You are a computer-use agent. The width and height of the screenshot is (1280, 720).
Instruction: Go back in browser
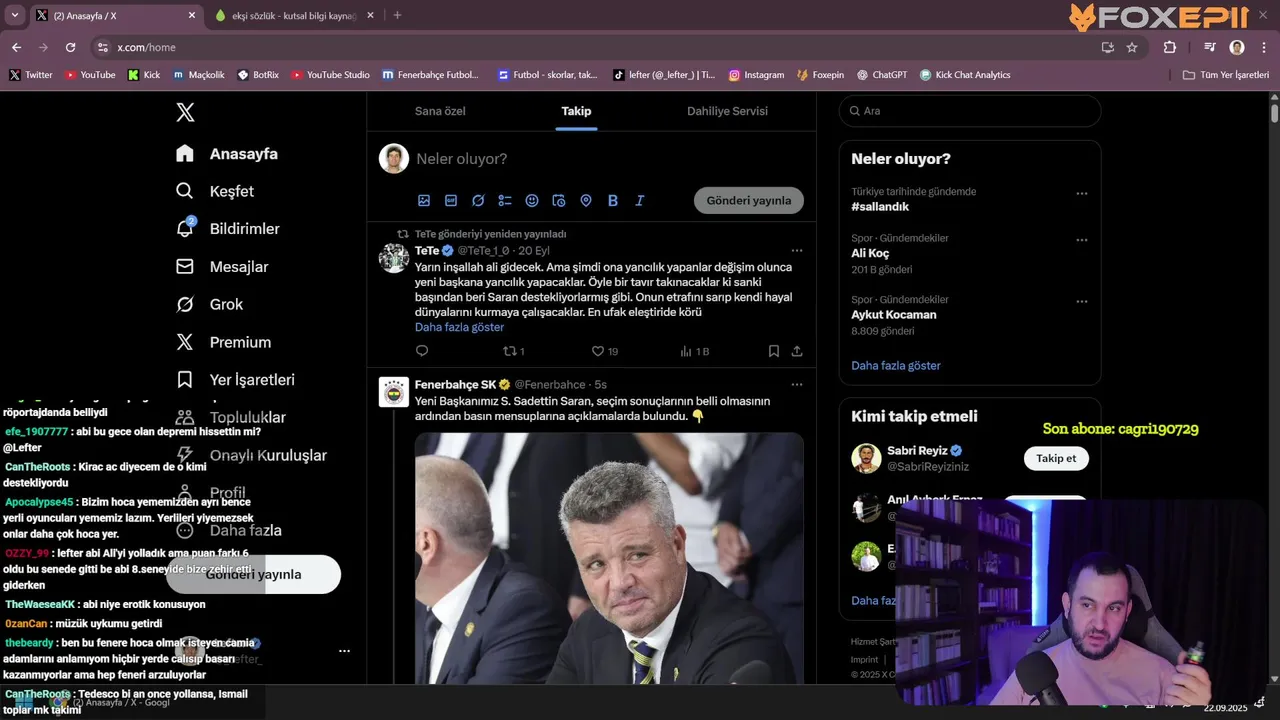pyautogui.click(x=16, y=47)
